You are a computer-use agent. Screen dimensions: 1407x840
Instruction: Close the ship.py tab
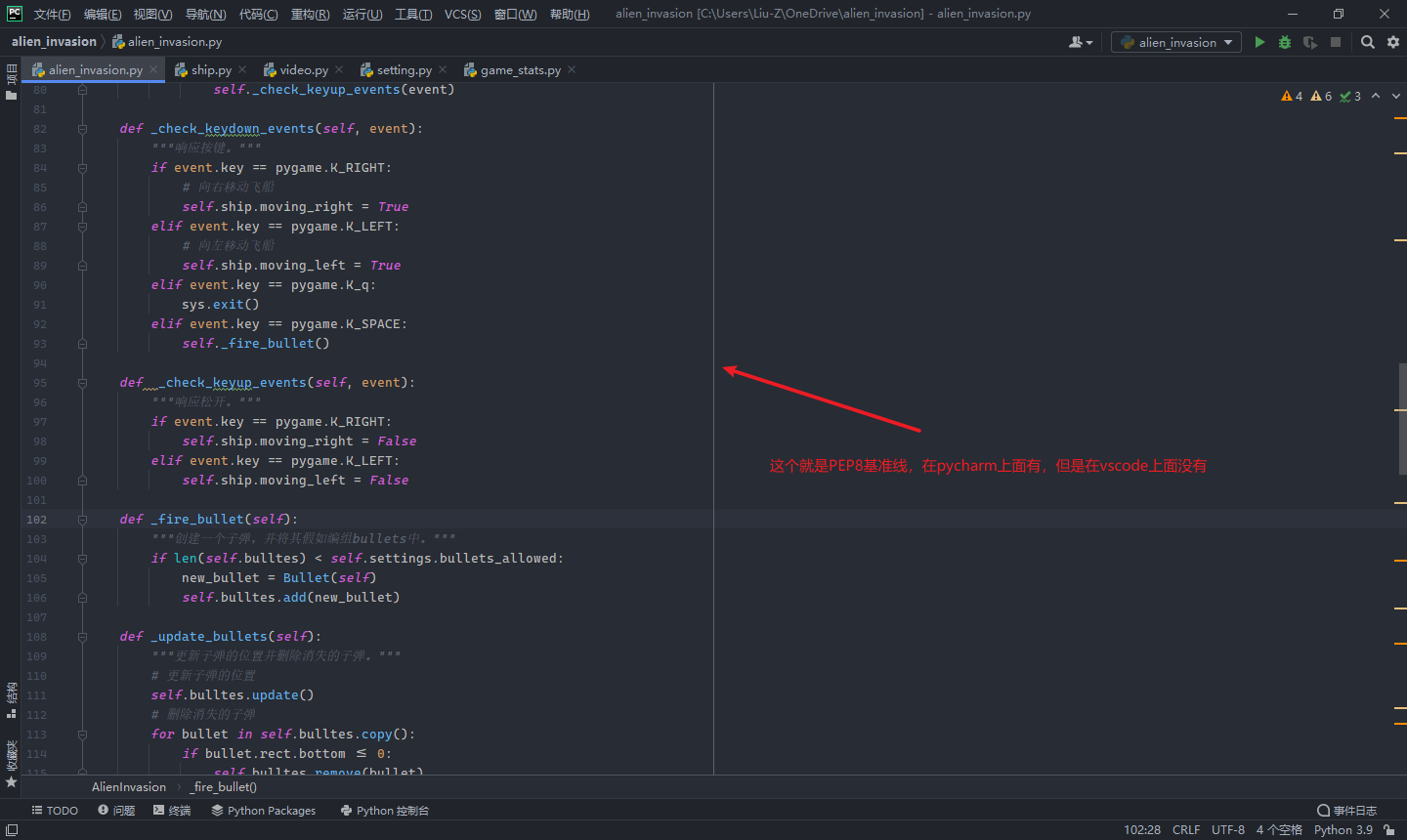[x=242, y=69]
